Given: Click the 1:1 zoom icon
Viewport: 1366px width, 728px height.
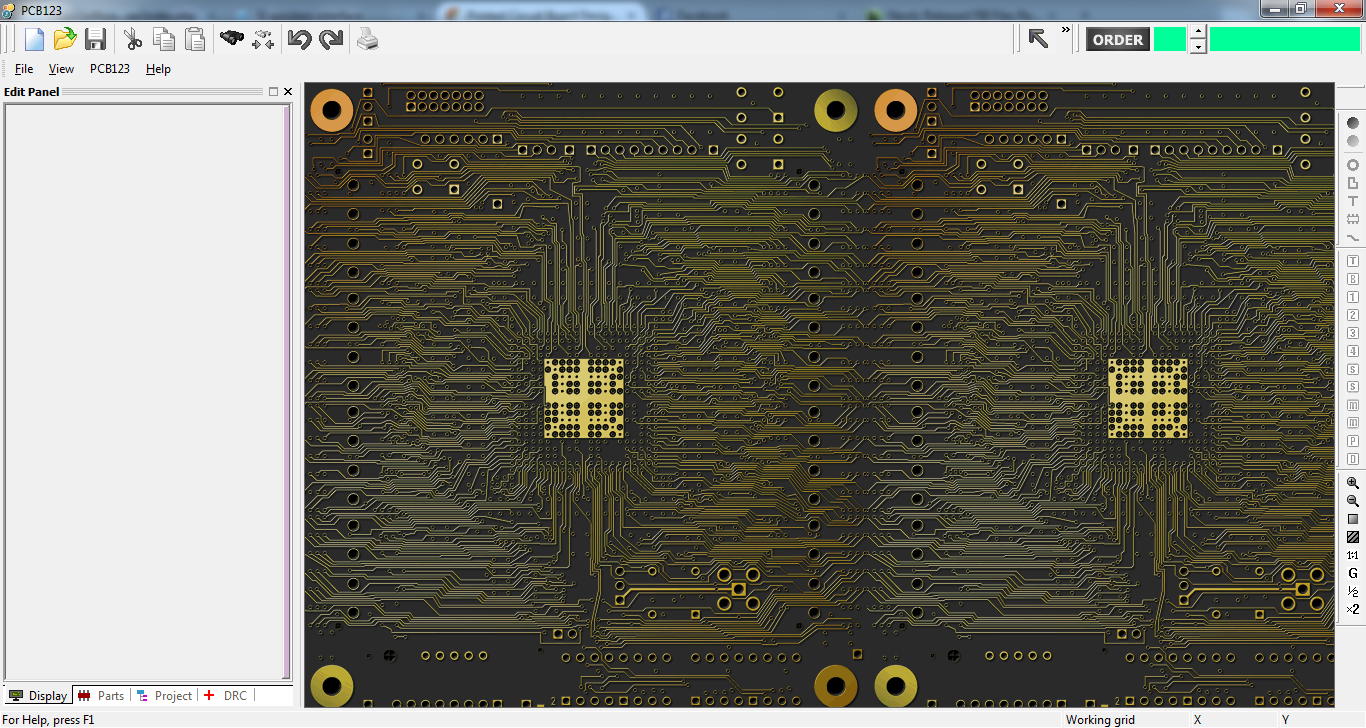Looking at the screenshot, I should (1352, 554).
